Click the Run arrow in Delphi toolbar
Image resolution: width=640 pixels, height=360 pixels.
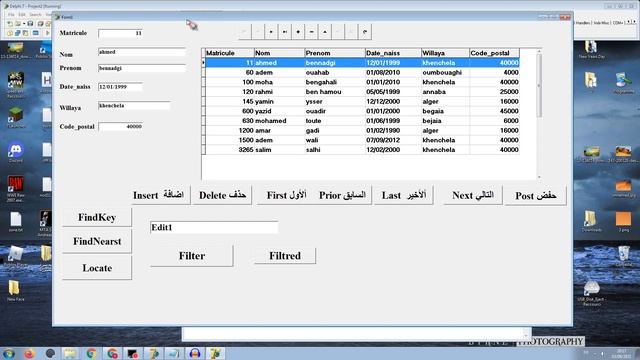coord(47,33)
